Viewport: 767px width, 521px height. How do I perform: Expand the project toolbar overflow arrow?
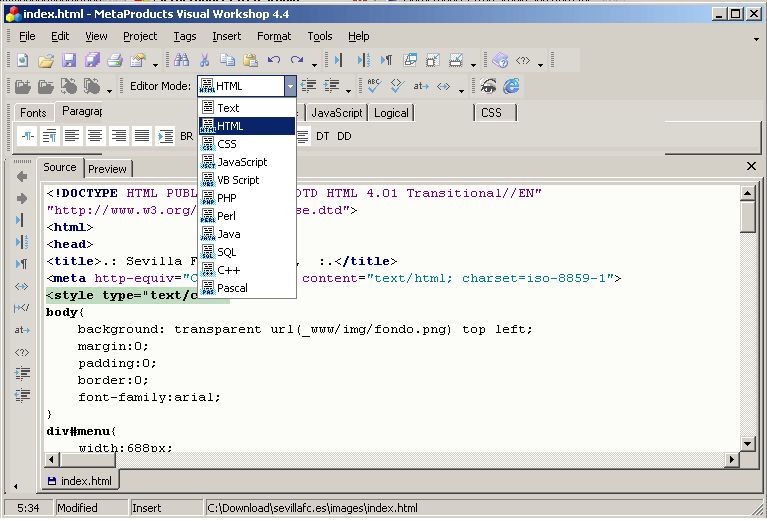109,90
